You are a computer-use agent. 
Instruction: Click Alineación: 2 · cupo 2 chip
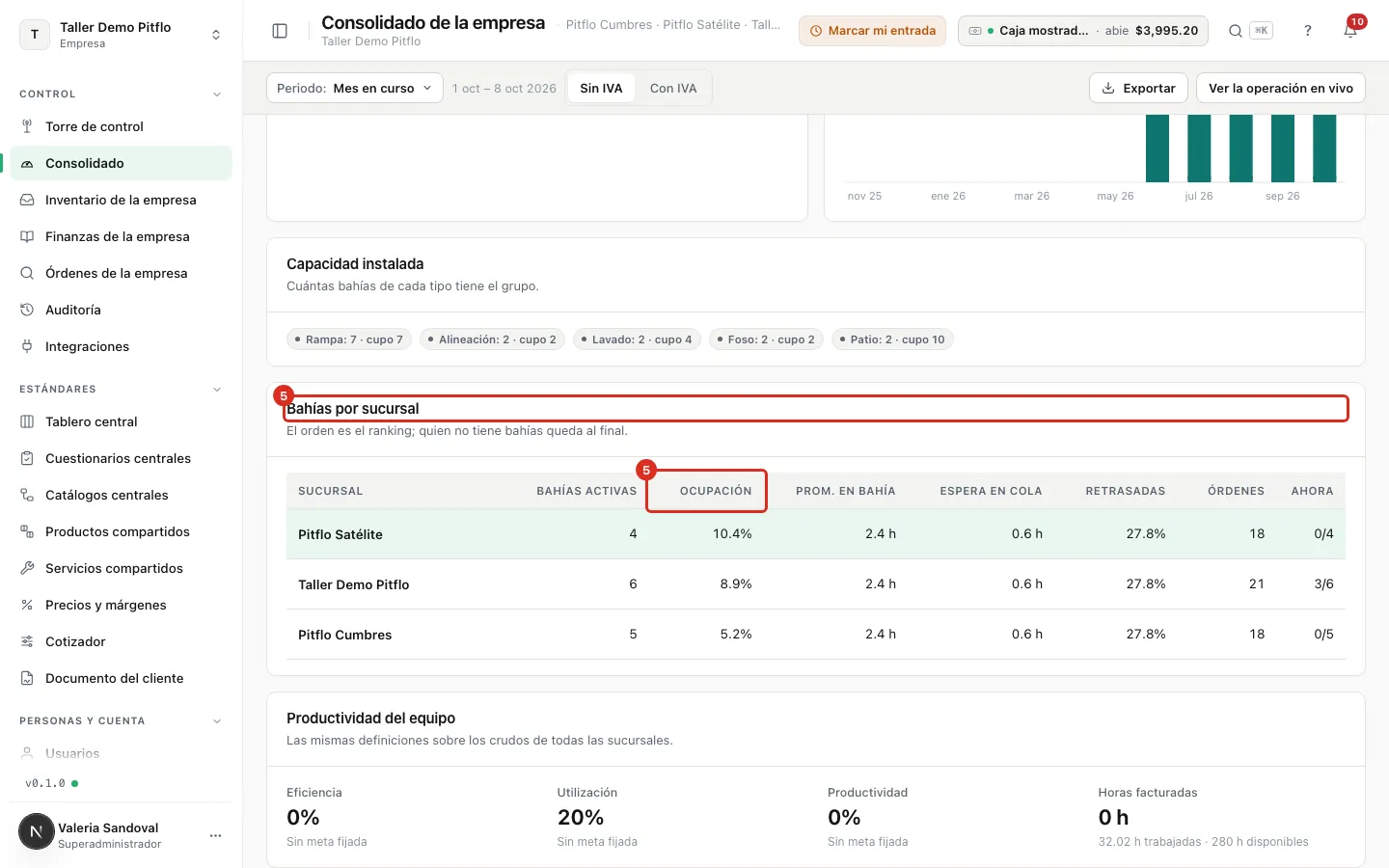point(492,339)
